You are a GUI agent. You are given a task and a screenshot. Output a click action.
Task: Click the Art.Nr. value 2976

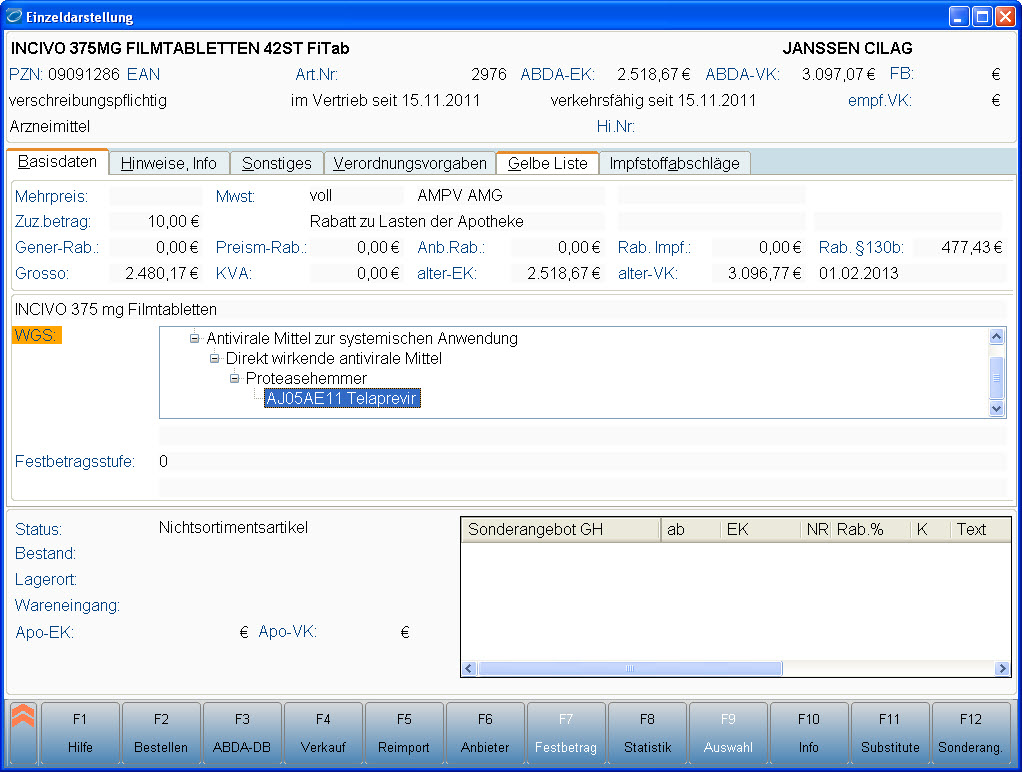pos(489,74)
